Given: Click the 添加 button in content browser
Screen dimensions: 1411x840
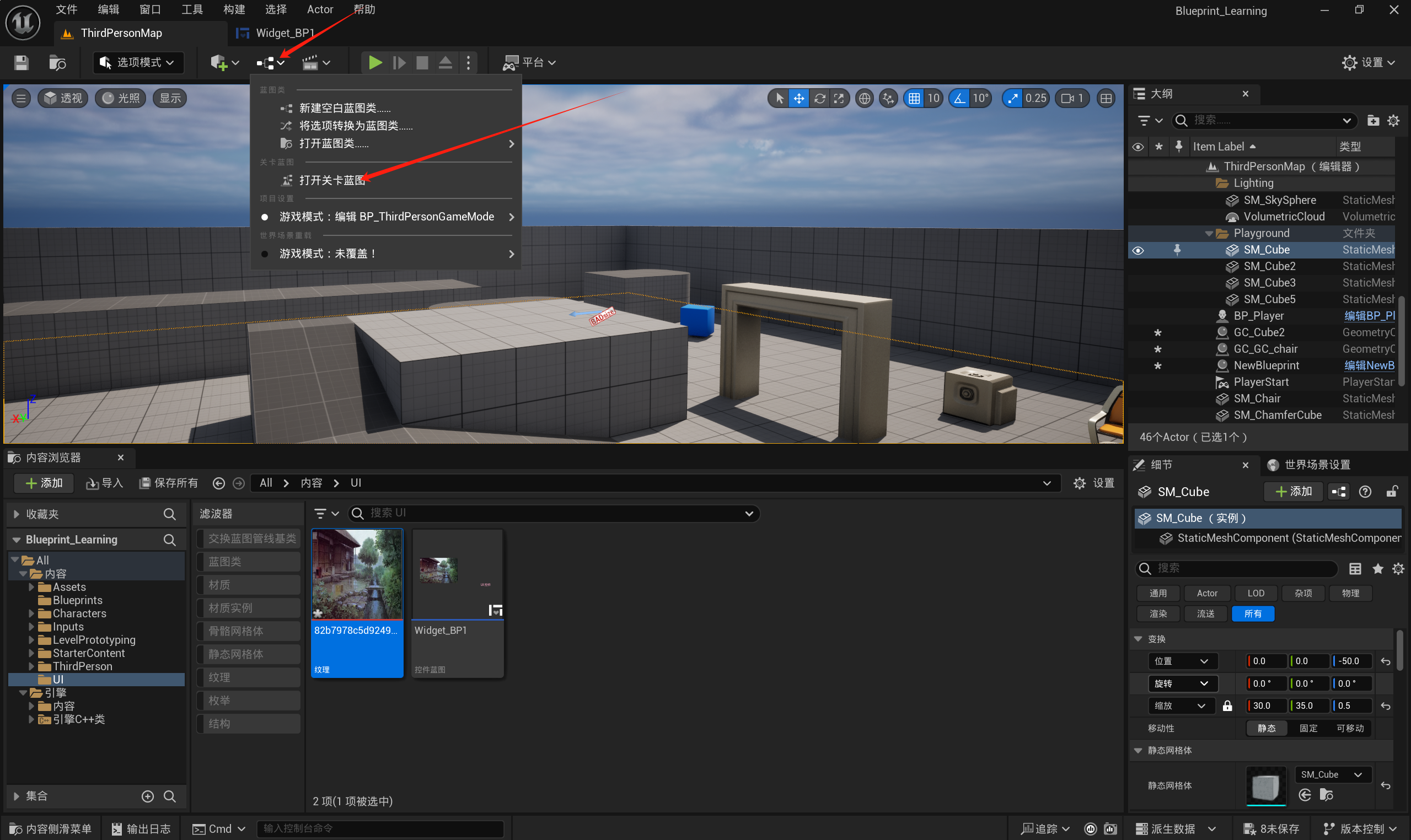Looking at the screenshot, I should pyautogui.click(x=45, y=483).
